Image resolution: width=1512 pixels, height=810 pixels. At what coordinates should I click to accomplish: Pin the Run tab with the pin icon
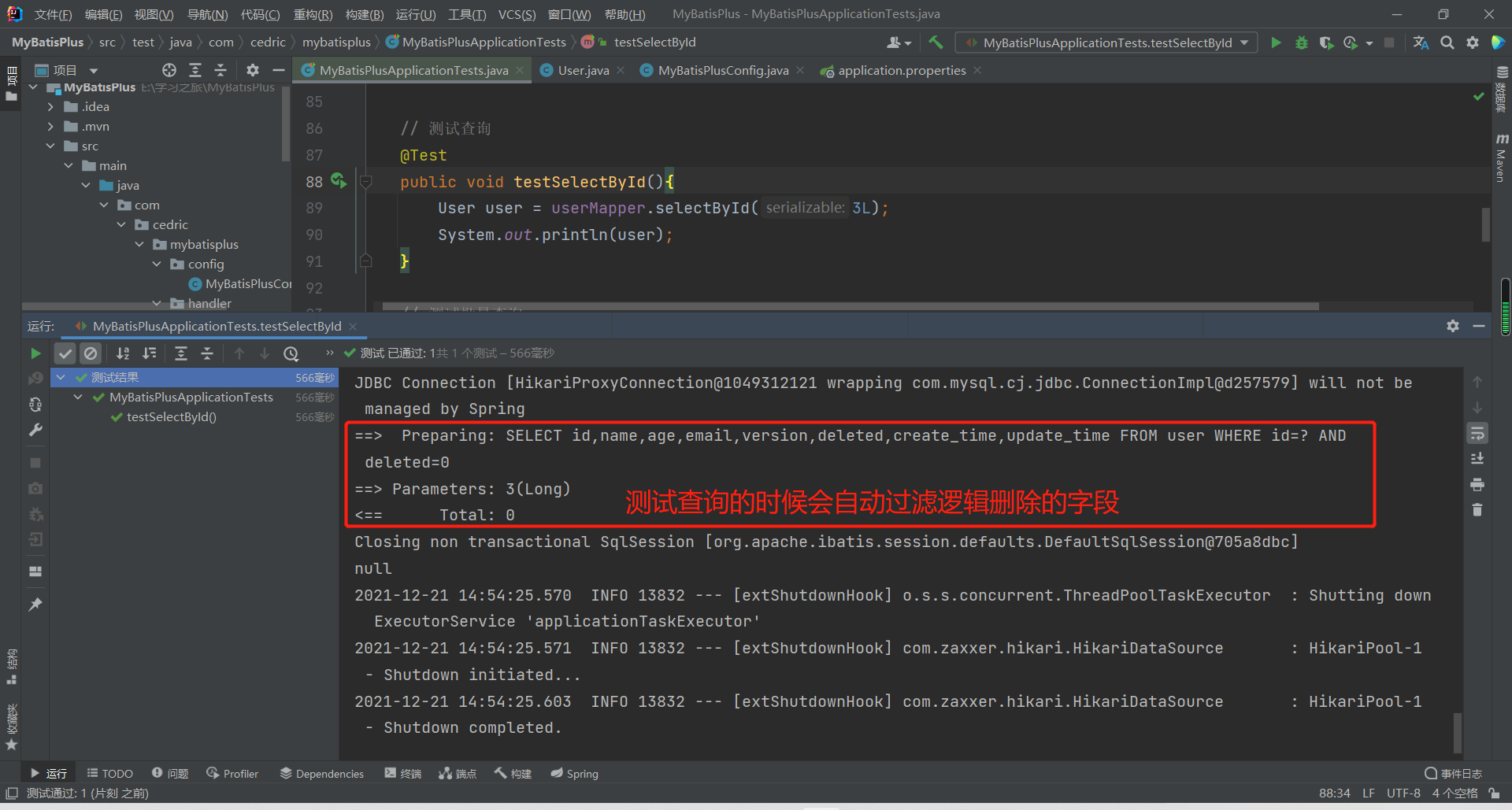35,605
